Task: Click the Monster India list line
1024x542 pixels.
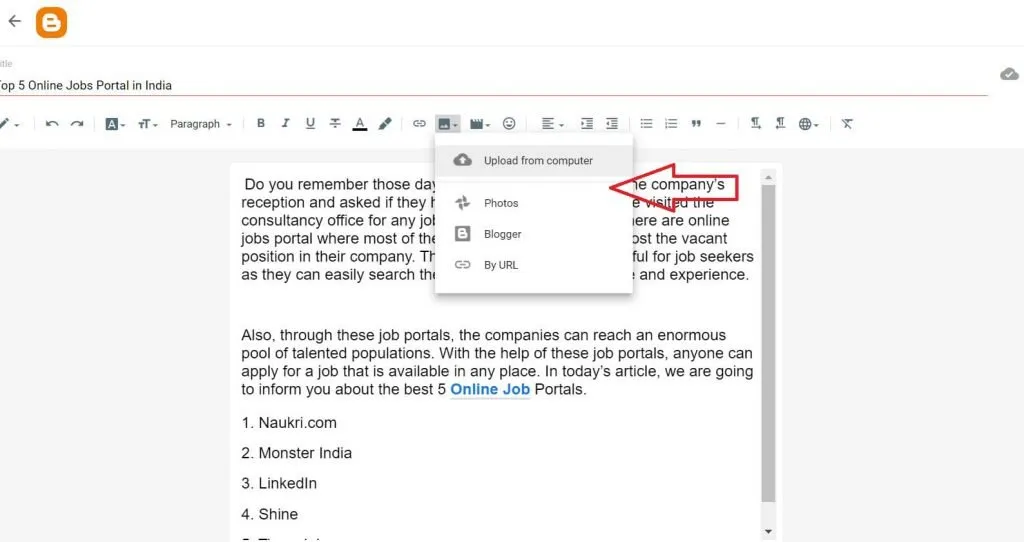Action: coord(296,453)
